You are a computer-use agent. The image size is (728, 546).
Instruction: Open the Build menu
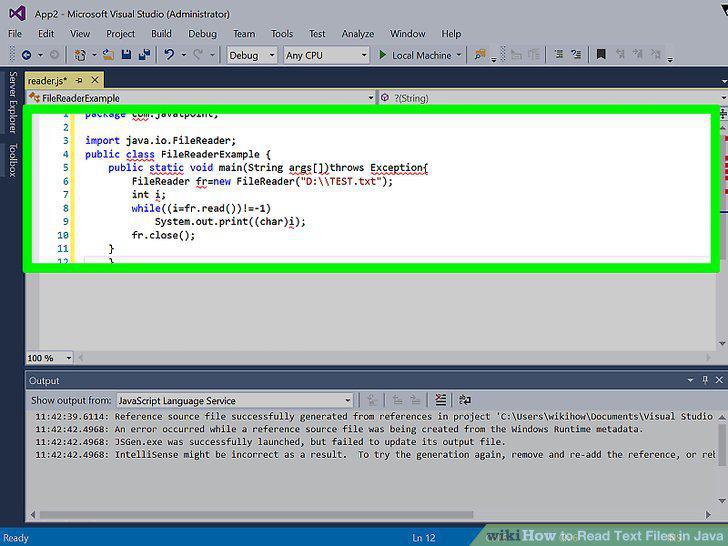pos(161,34)
